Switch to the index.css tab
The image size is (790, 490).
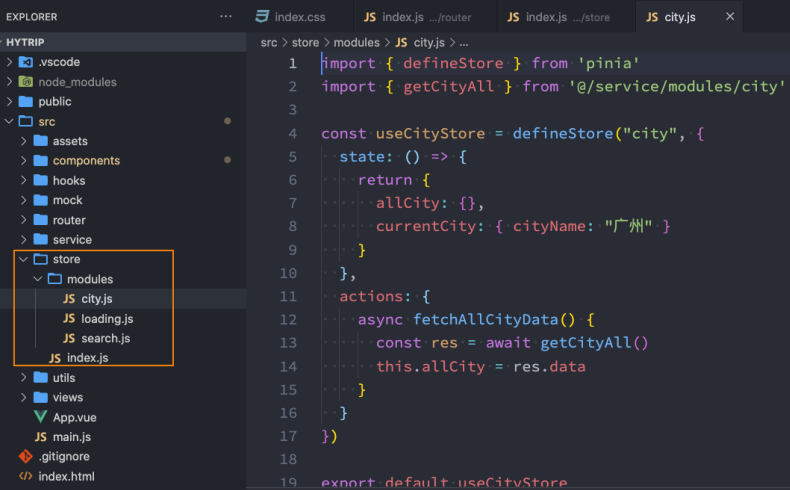pos(300,17)
